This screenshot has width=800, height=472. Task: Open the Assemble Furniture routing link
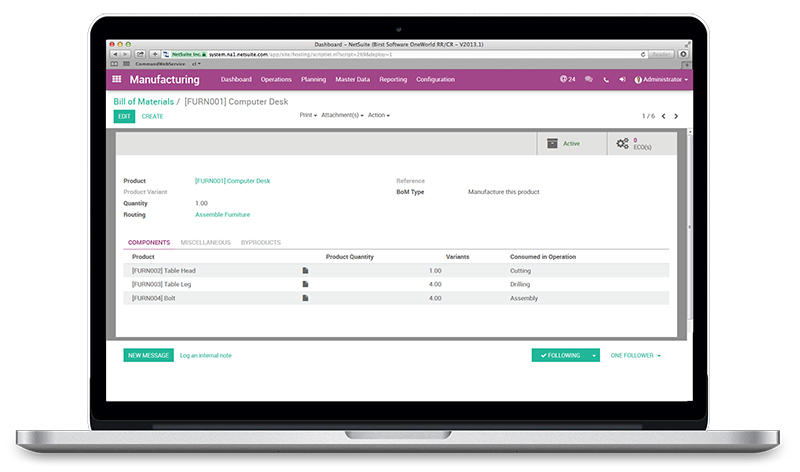tap(222, 214)
